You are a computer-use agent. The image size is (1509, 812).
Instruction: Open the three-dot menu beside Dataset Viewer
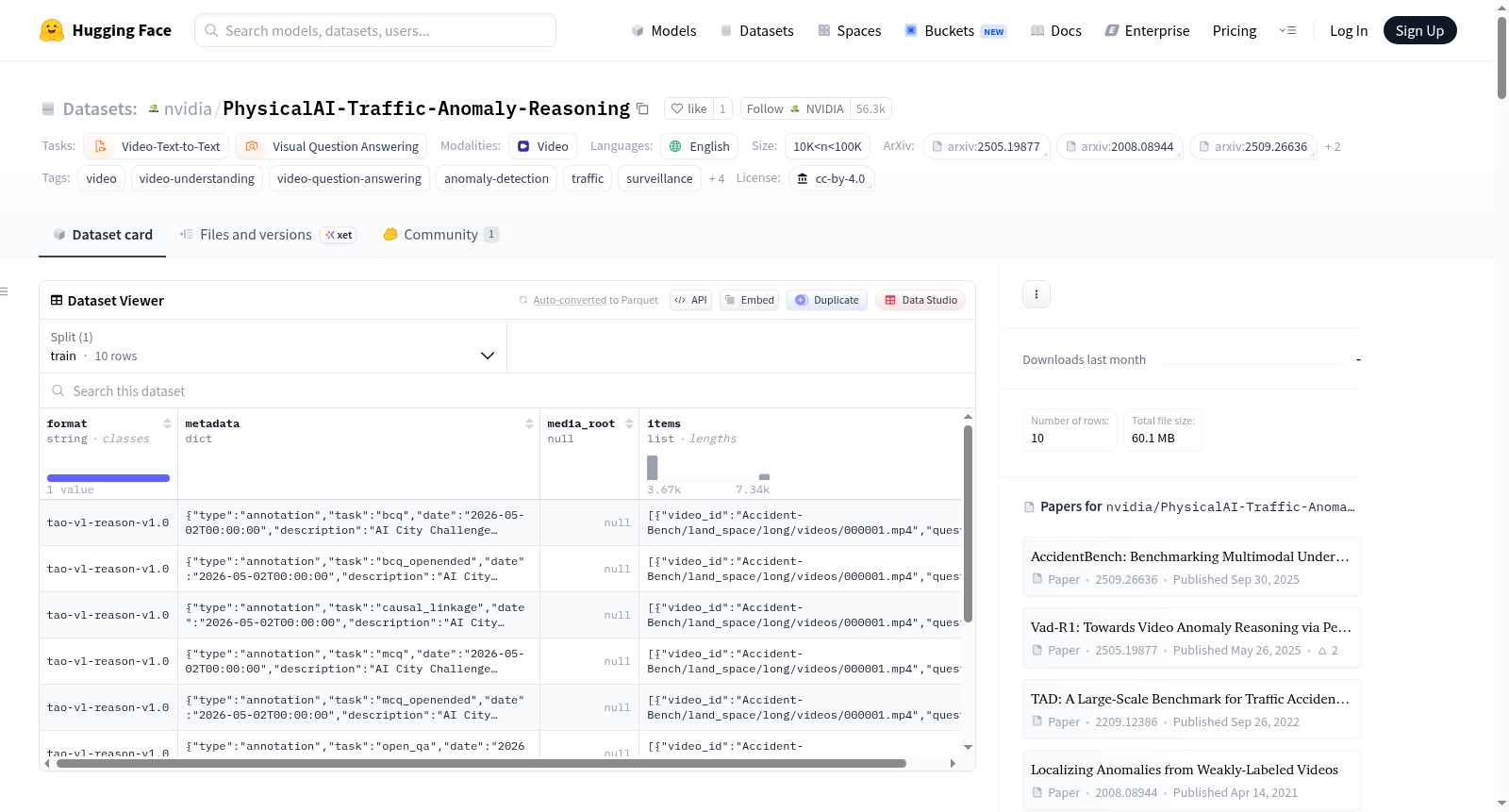point(1036,294)
